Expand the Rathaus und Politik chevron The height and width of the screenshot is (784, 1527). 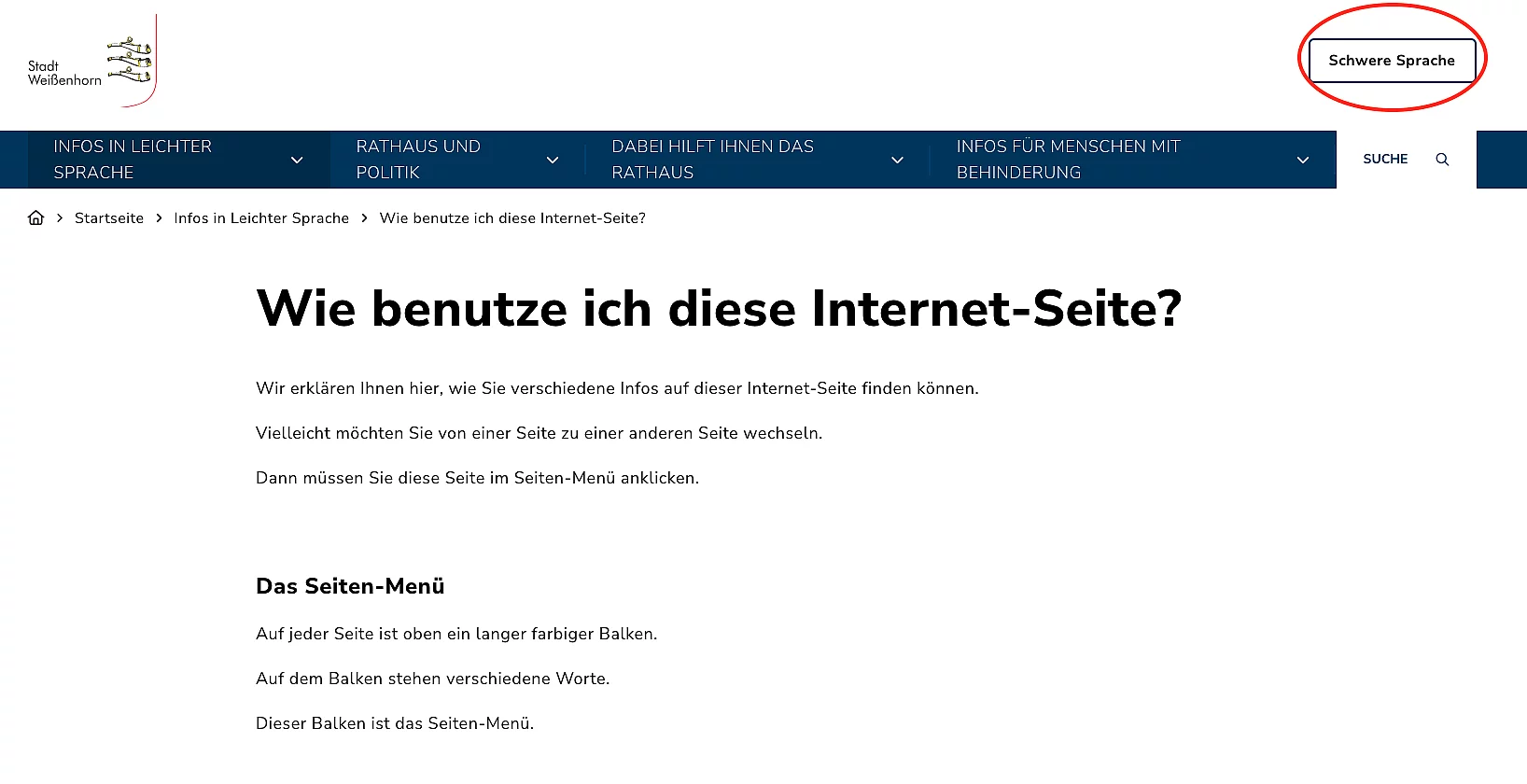[x=553, y=160]
